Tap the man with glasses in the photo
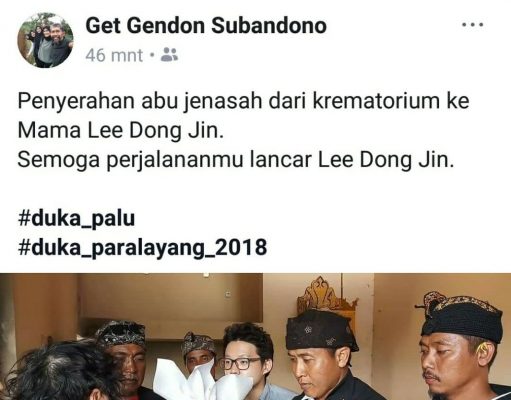 [x=245, y=358]
